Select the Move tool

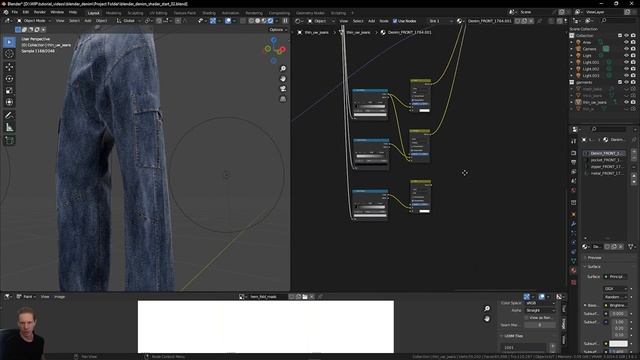9,67
